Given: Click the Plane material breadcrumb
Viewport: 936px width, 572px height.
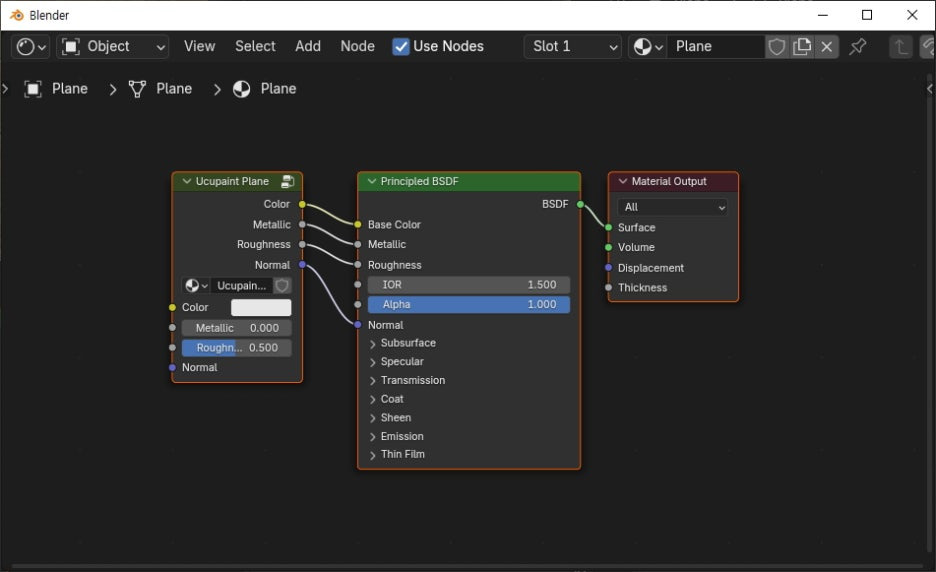Looking at the screenshot, I should [x=278, y=89].
